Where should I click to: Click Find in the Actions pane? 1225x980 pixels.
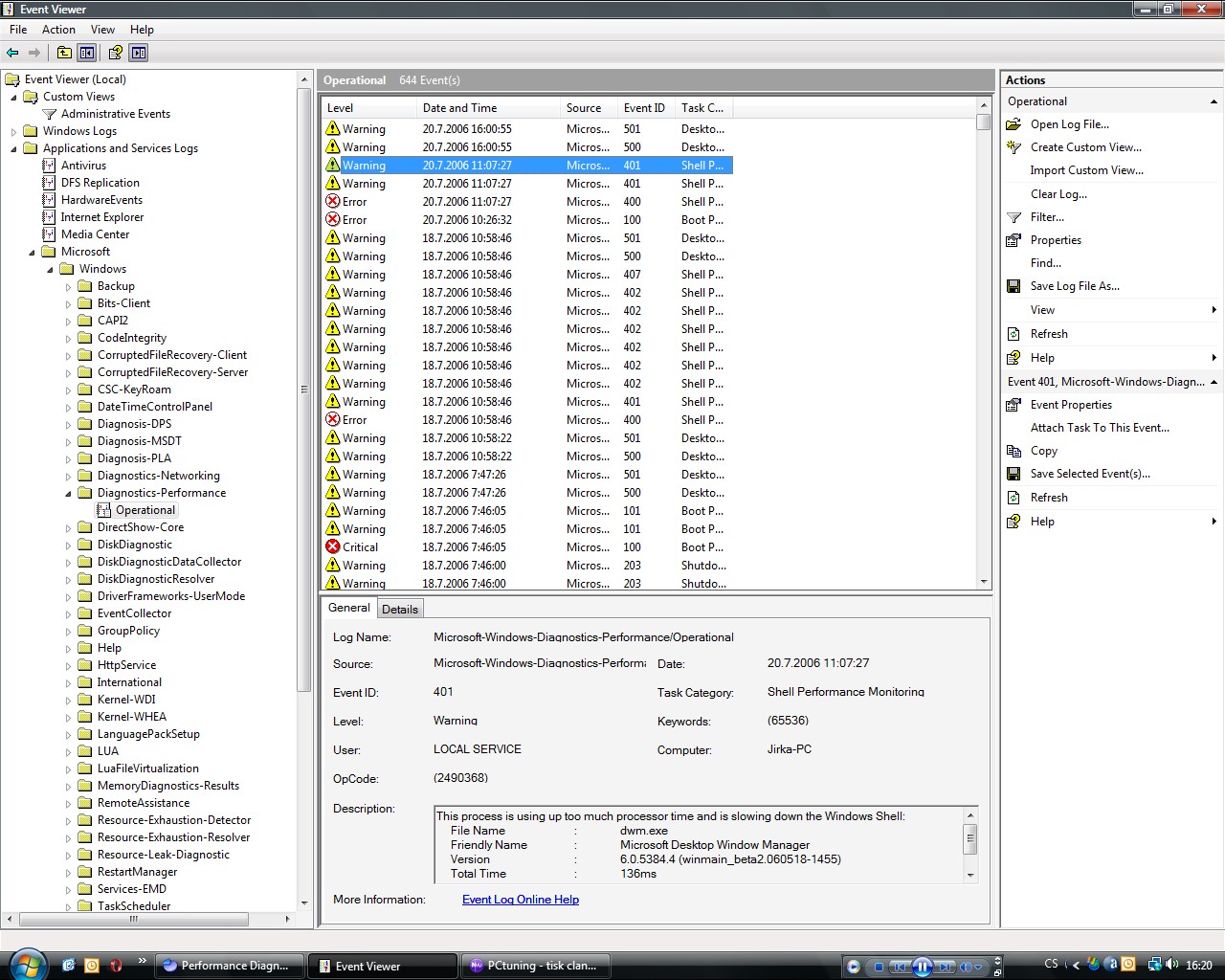[1045, 263]
